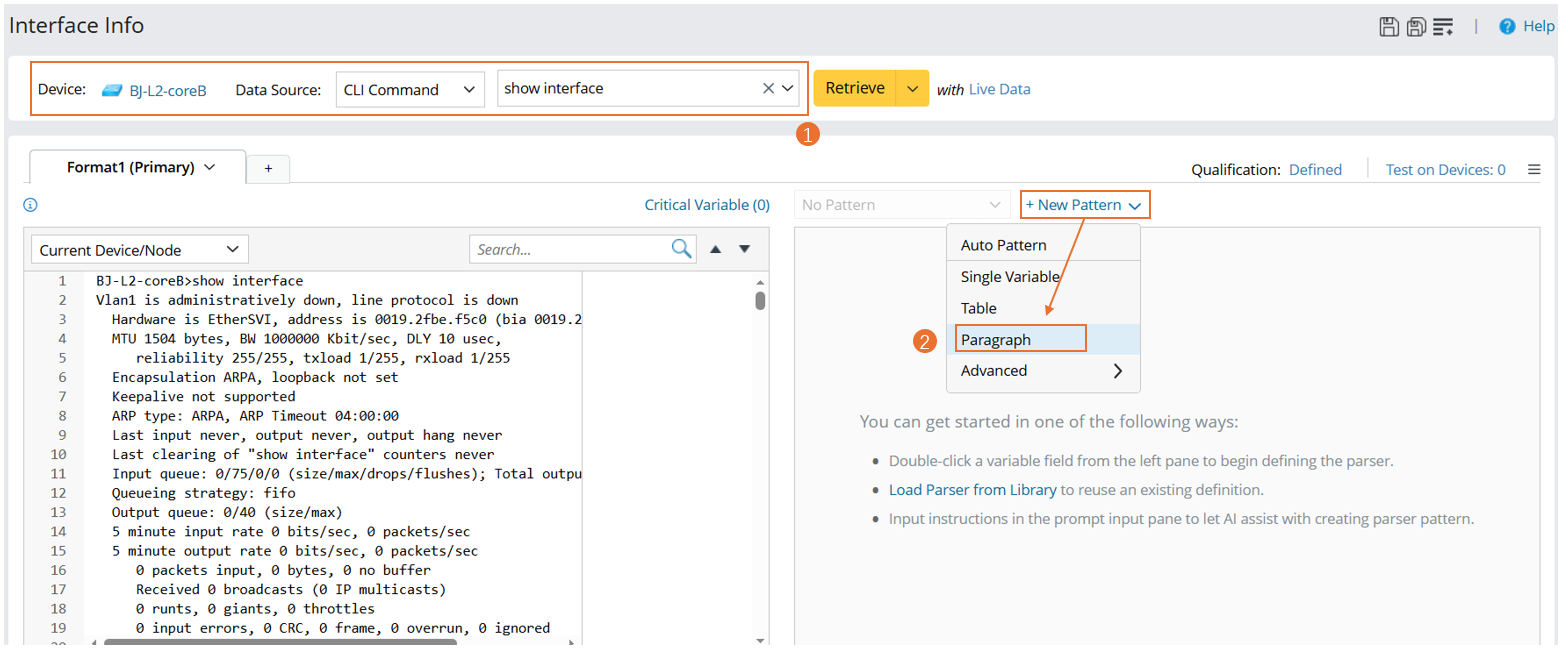This screenshot has height=649, width=1561.
Task: Choose Auto Pattern in the pattern menu
Action: [1004, 245]
